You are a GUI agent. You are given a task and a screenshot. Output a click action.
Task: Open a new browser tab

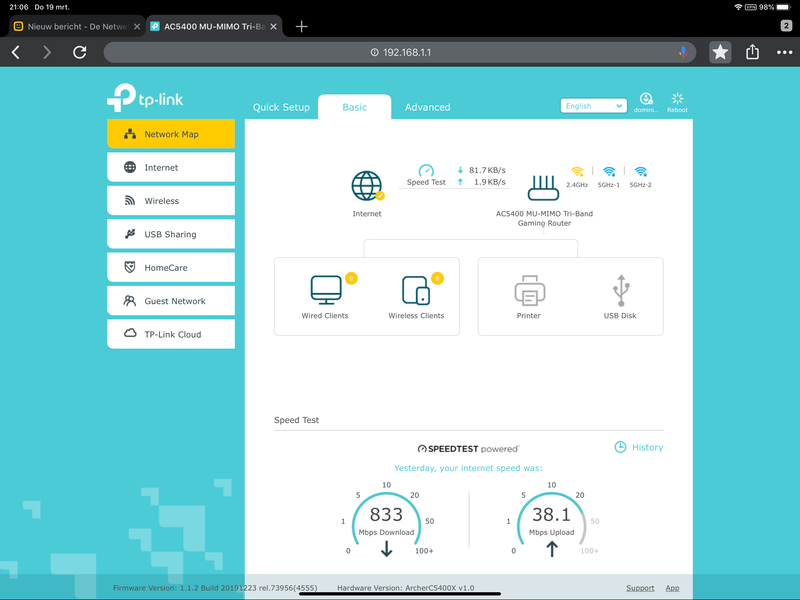[302, 27]
